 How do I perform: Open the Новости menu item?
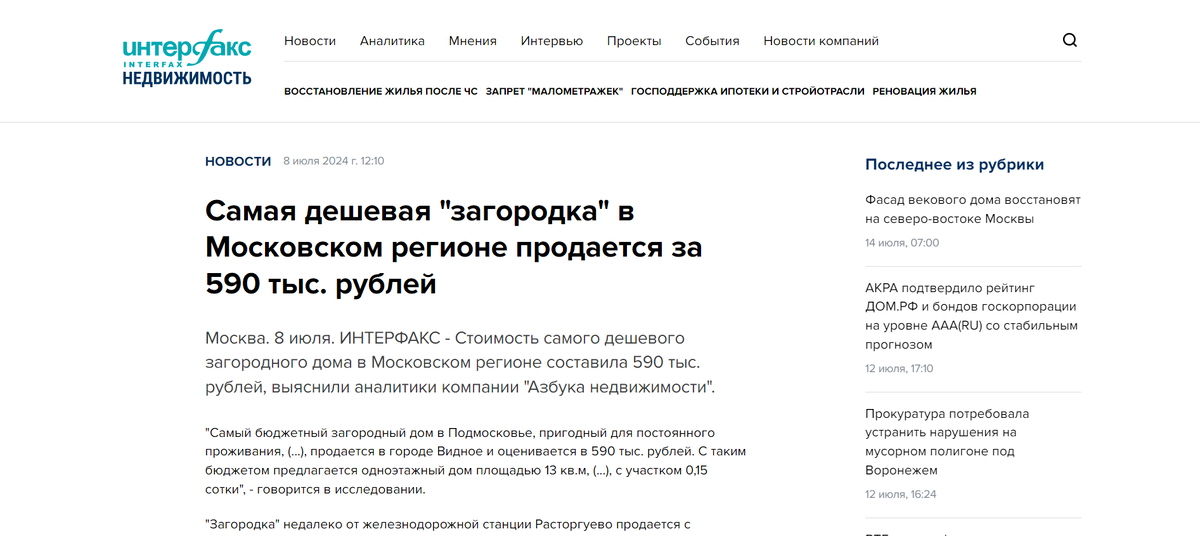pyautogui.click(x=310, y=41)
